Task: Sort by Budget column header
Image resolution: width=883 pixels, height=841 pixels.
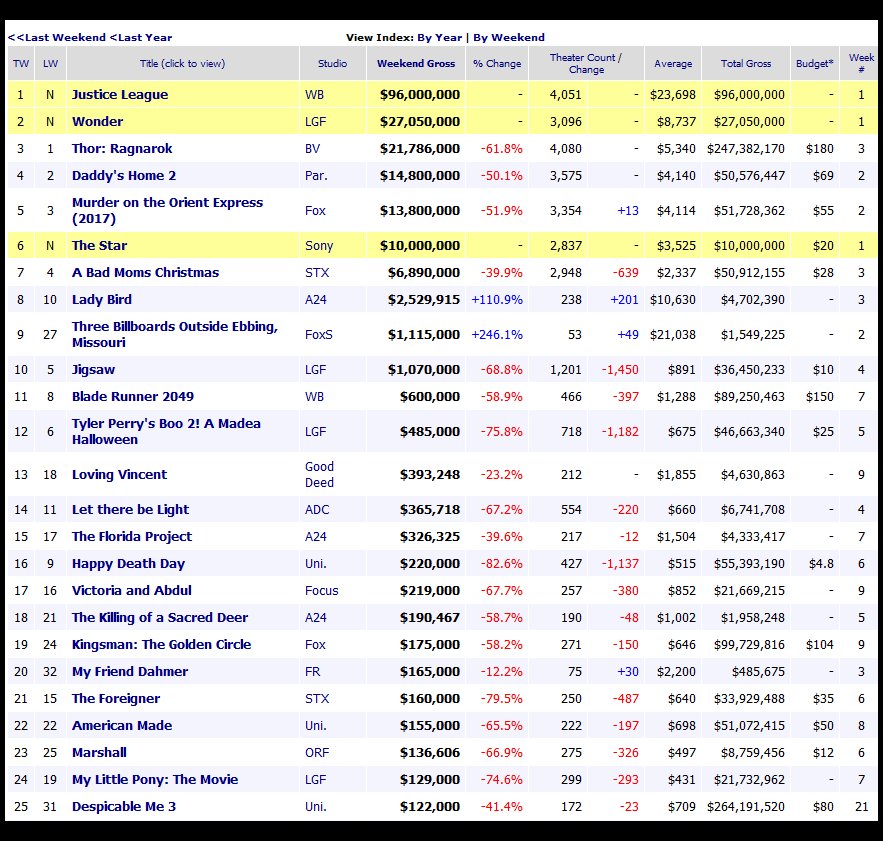Action: tap(814, 64)
